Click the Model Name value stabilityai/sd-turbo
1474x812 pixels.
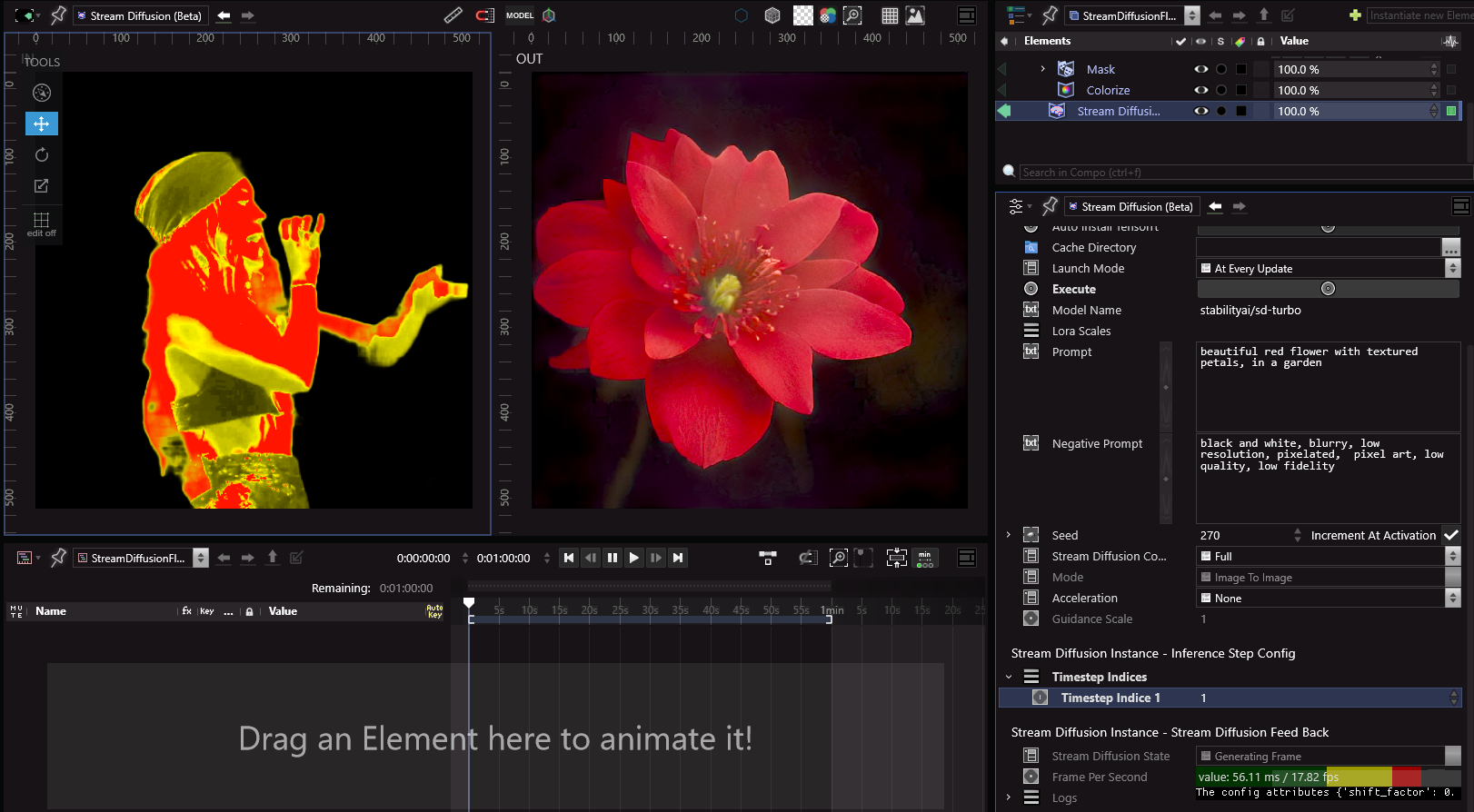click(x=1250, y=310)
